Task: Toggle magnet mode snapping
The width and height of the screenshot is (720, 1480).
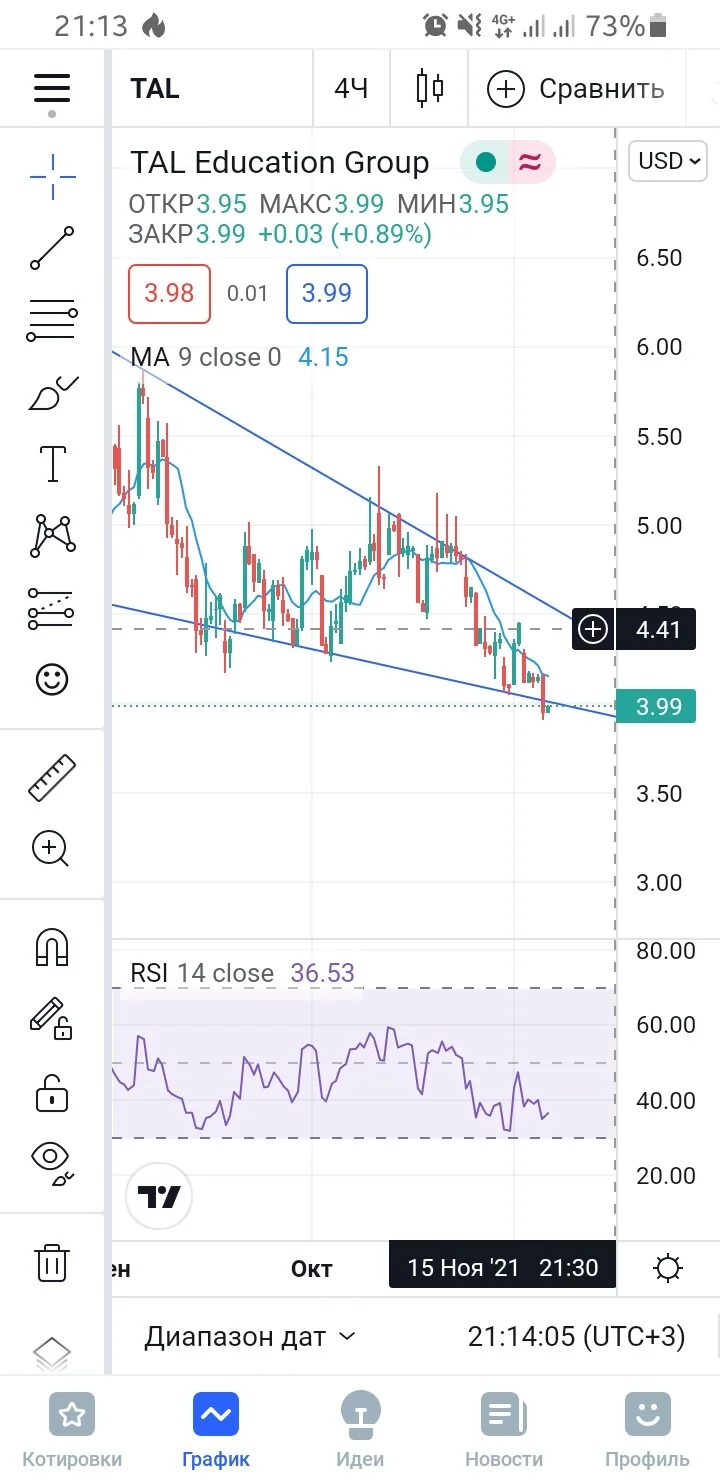Action: (52, 946)
